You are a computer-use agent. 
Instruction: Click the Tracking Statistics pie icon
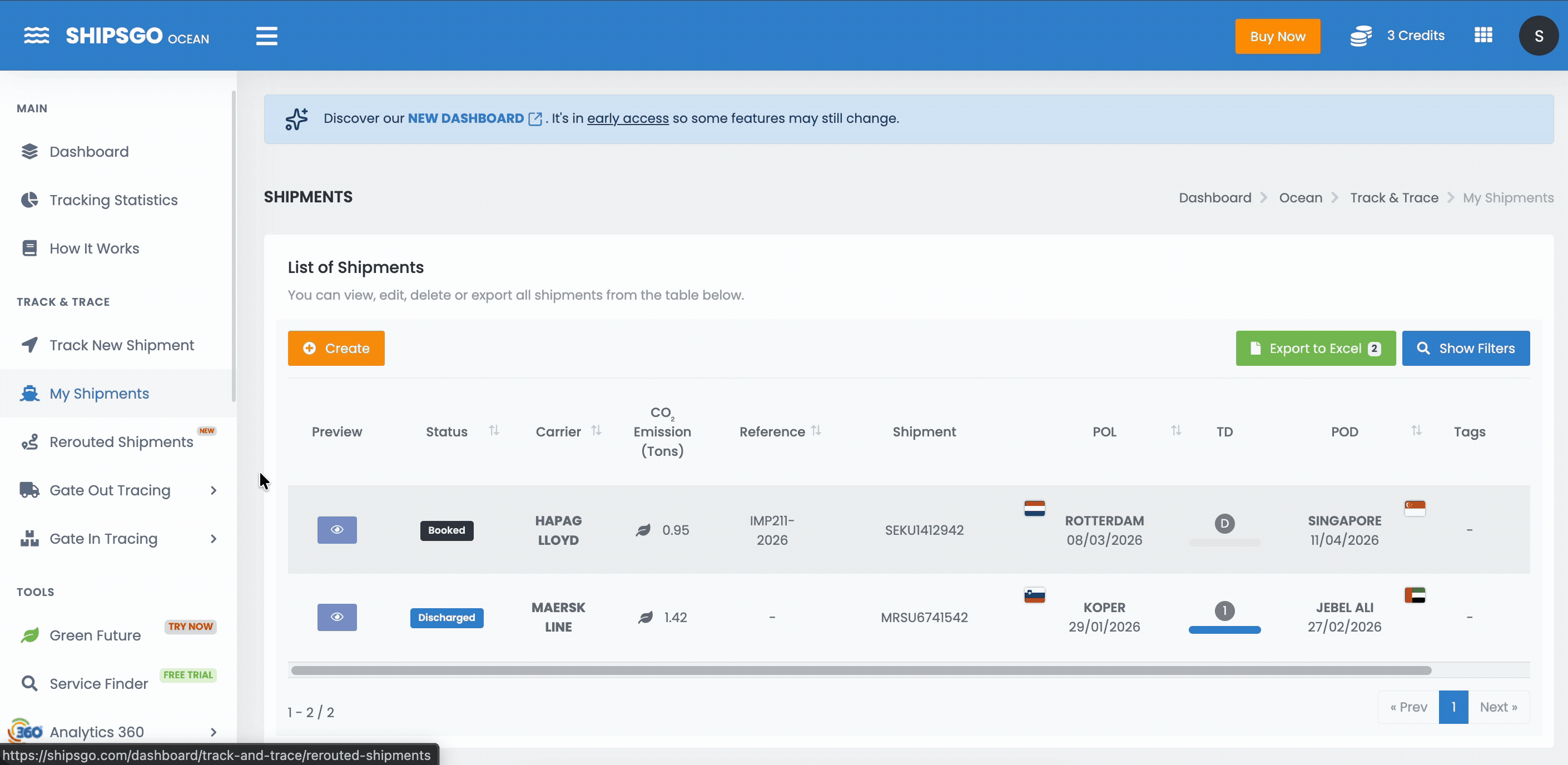[29, 200]
